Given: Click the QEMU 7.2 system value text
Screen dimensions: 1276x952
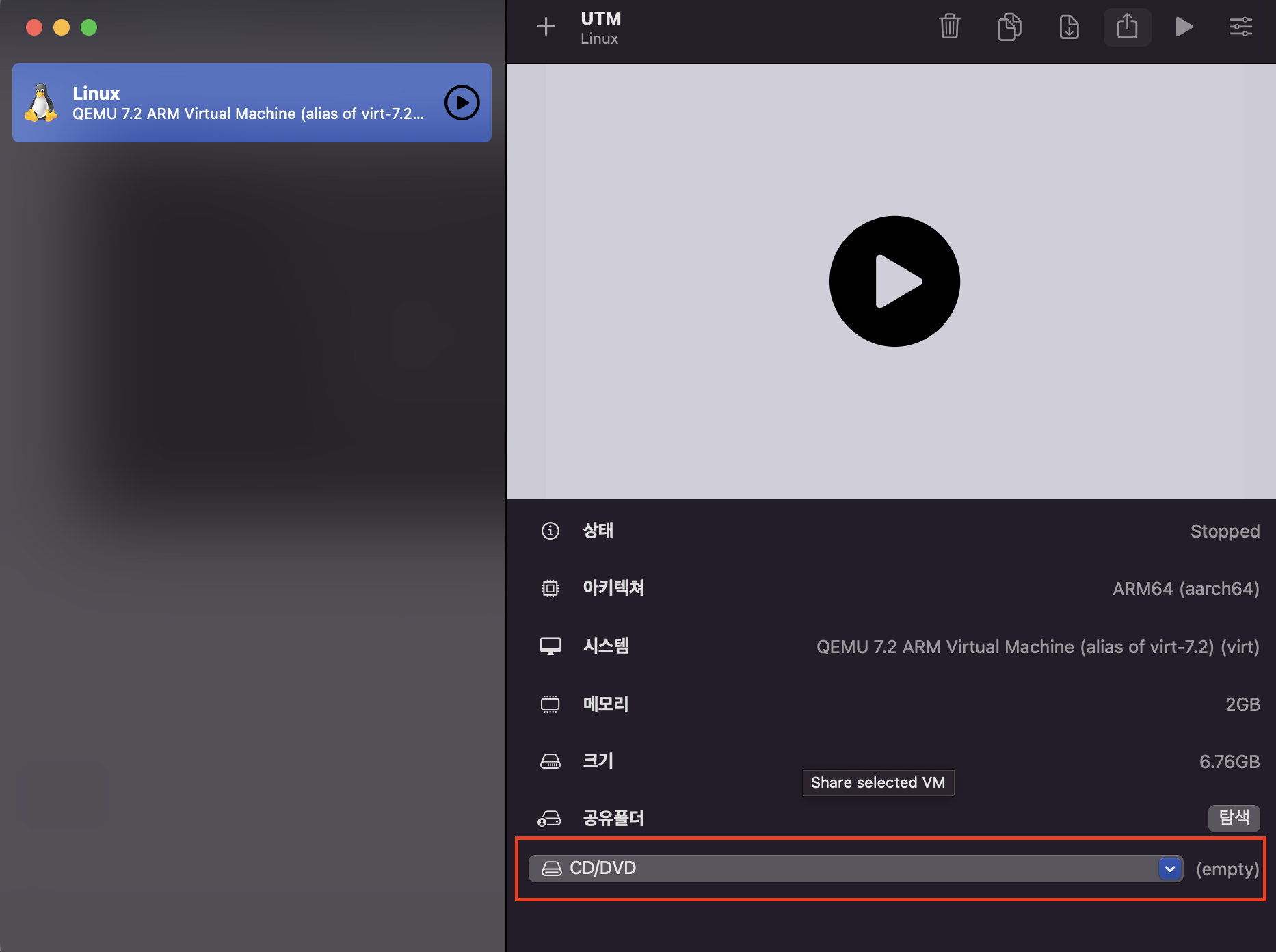Looking at the screenshot, I should (x=1037, y=647).
